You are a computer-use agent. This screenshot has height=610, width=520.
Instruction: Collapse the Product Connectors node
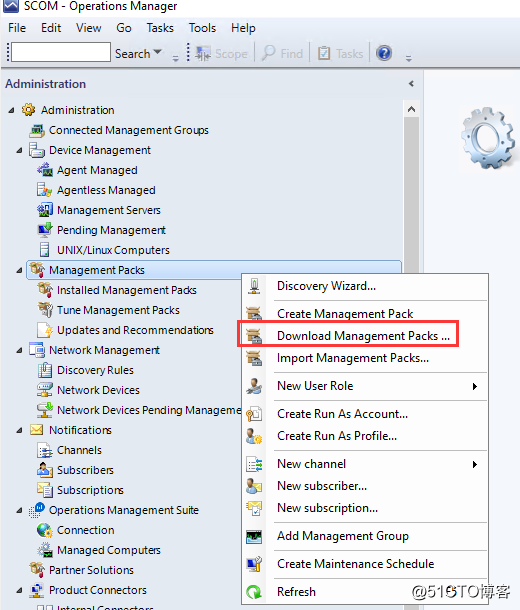point(19,591)
